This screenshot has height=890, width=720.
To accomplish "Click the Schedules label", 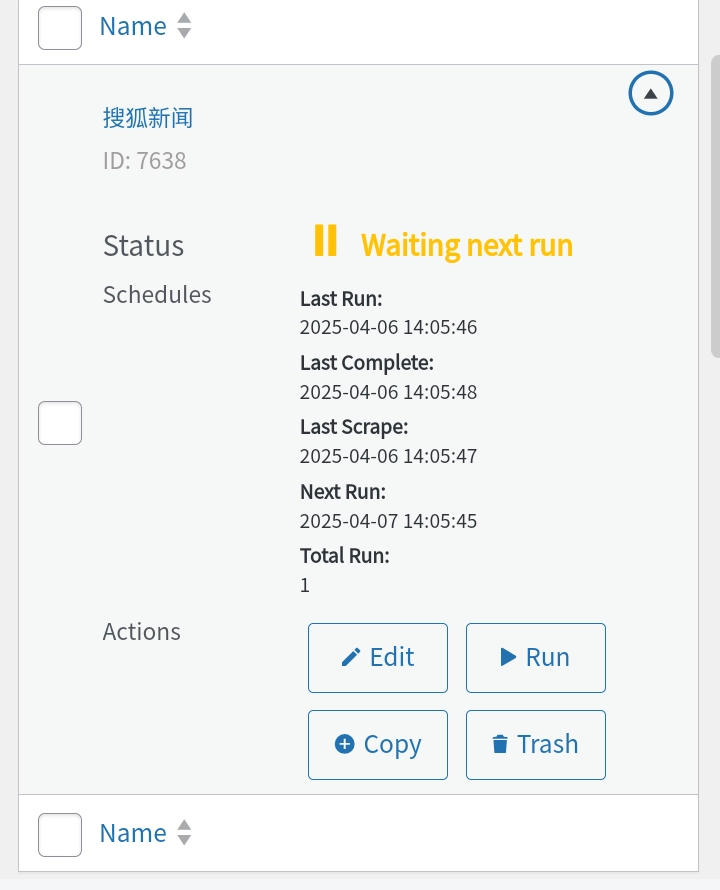I will point(157,295).
